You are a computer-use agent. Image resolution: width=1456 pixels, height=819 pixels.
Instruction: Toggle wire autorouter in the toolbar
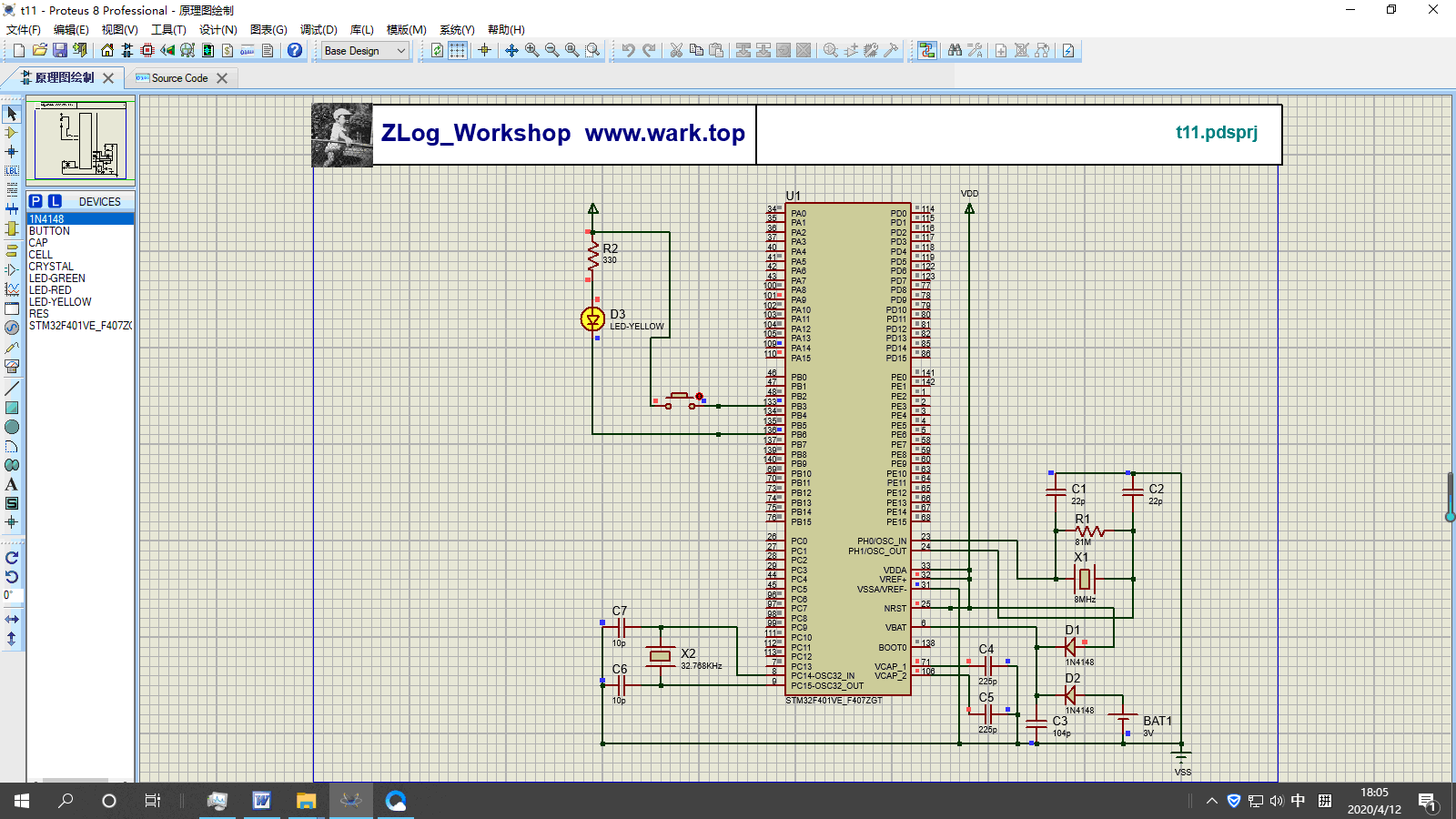[x=926, y=50]
